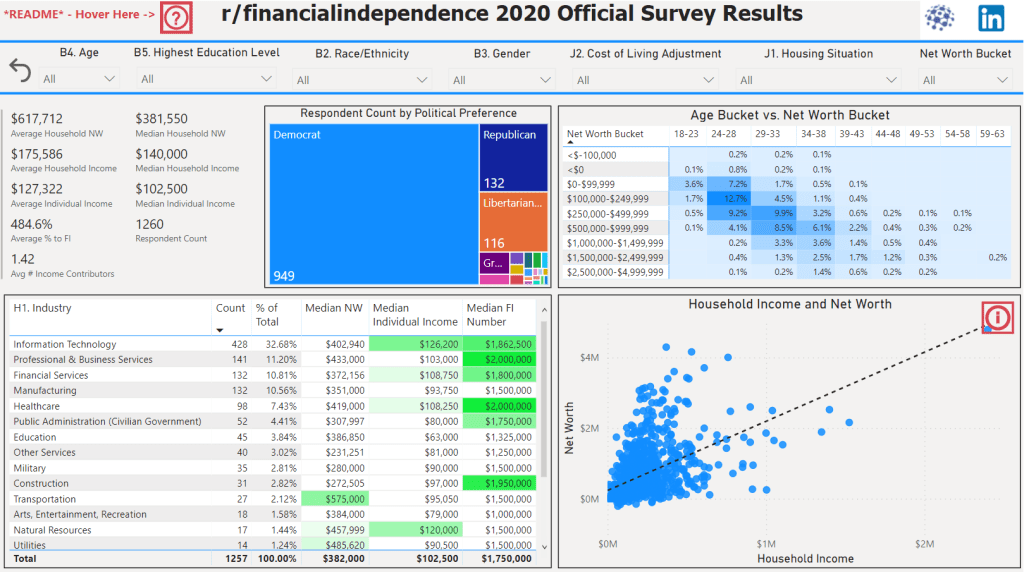Open the Net Worth Bucket filter dropdown
The image size is (1024, 572).
tap(965, 80)
